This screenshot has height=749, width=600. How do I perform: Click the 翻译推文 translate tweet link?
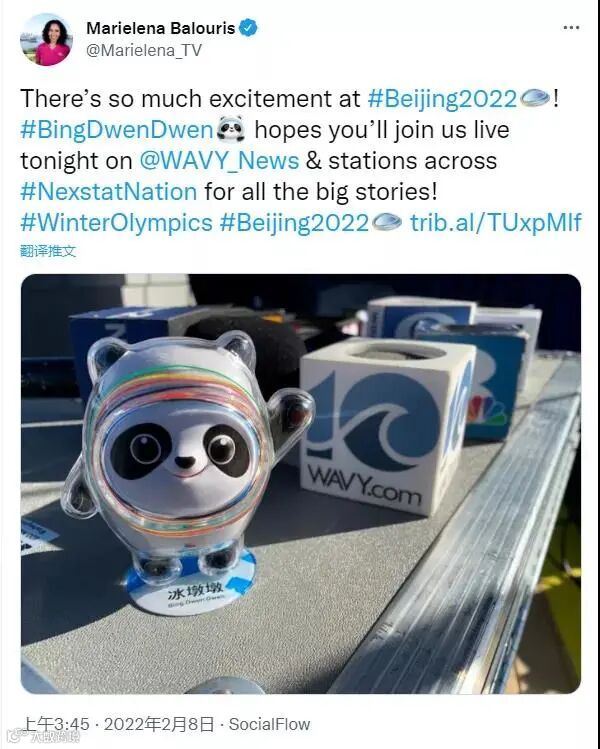[48, 251]
